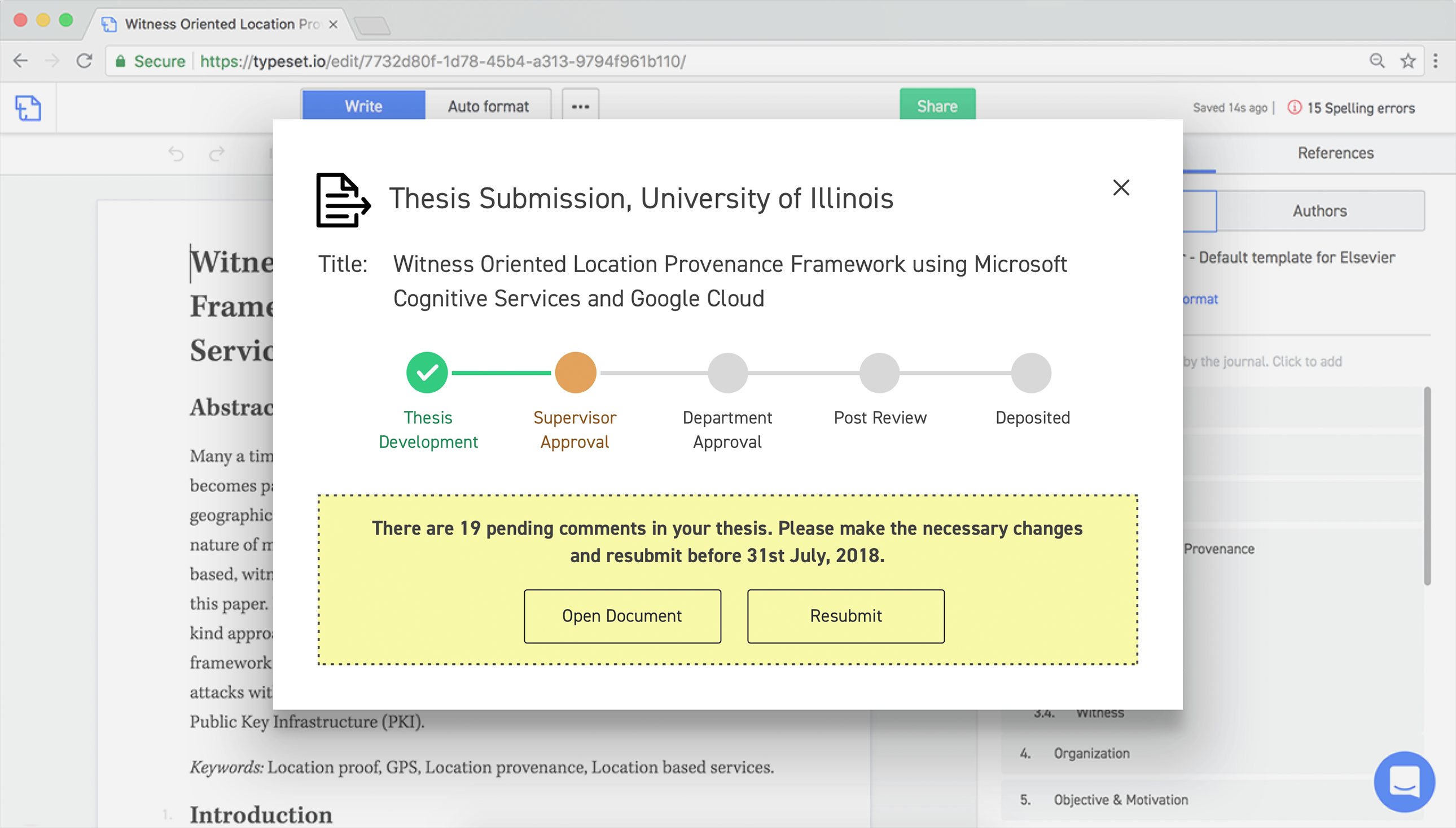Click the right sidebar scrollbar
Image resolution: width=1456 pixels, height=828 pixels.
click(1427, 486)
